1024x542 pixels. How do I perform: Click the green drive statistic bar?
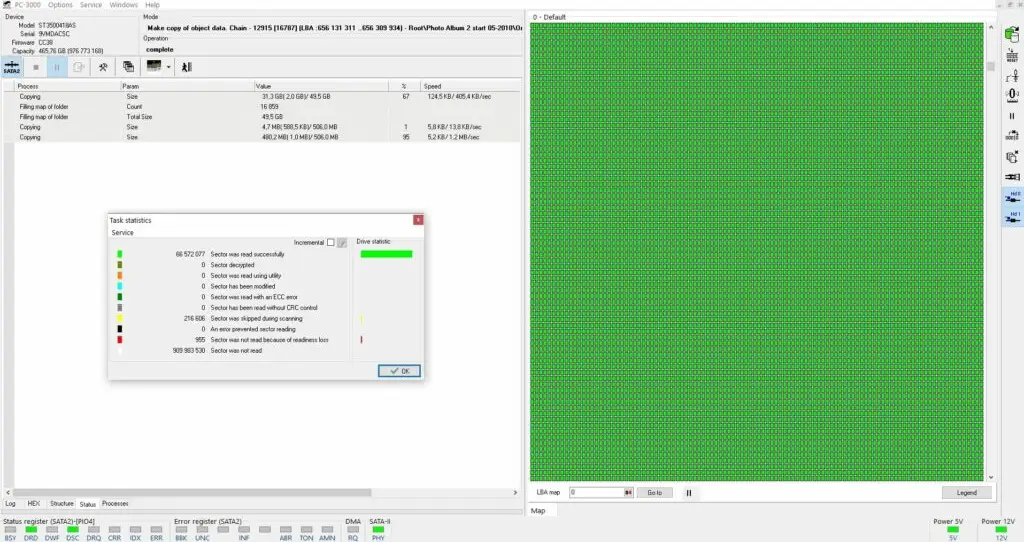click(386, 254)
